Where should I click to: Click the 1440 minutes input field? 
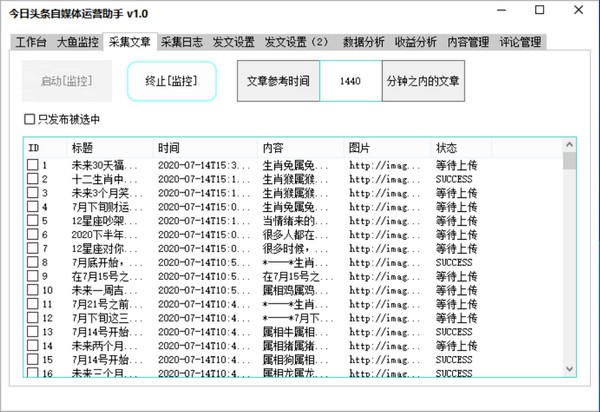pyautogui.click(x=350, y=81)
